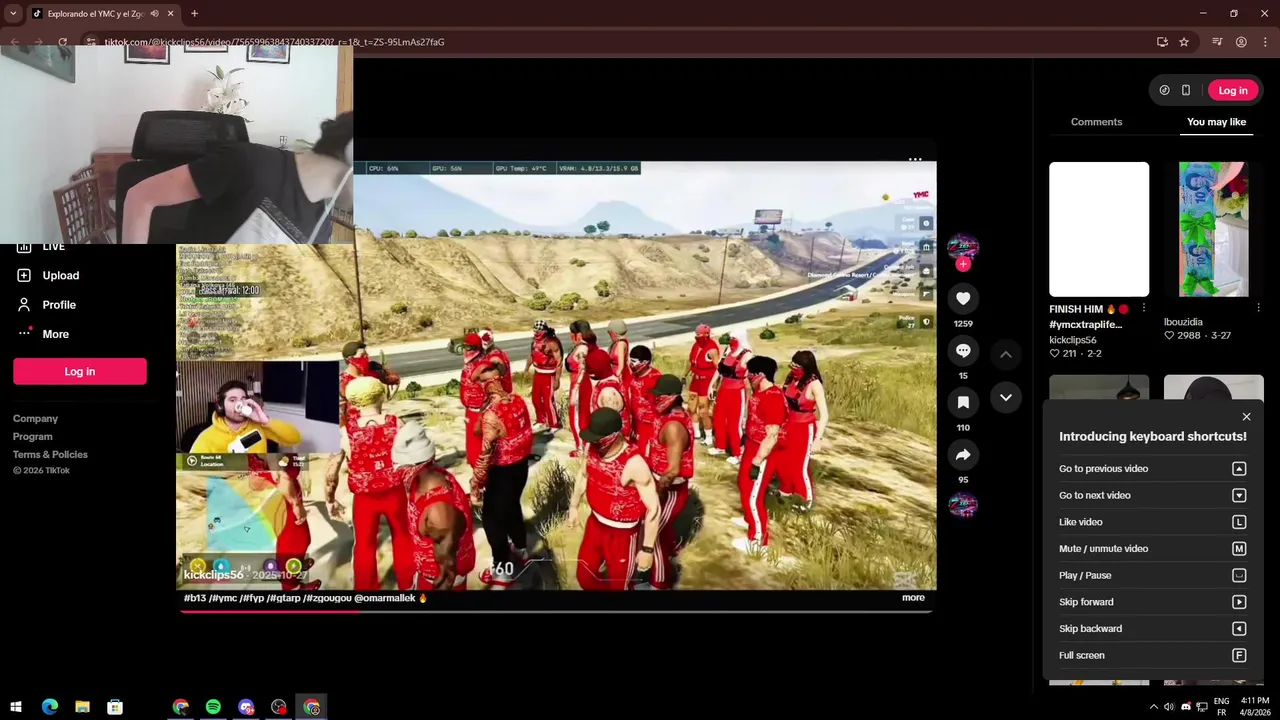Click the Go to next video shortcut key icon
The width and height of the screenshot is (1280, 720).
point(1239,495)
